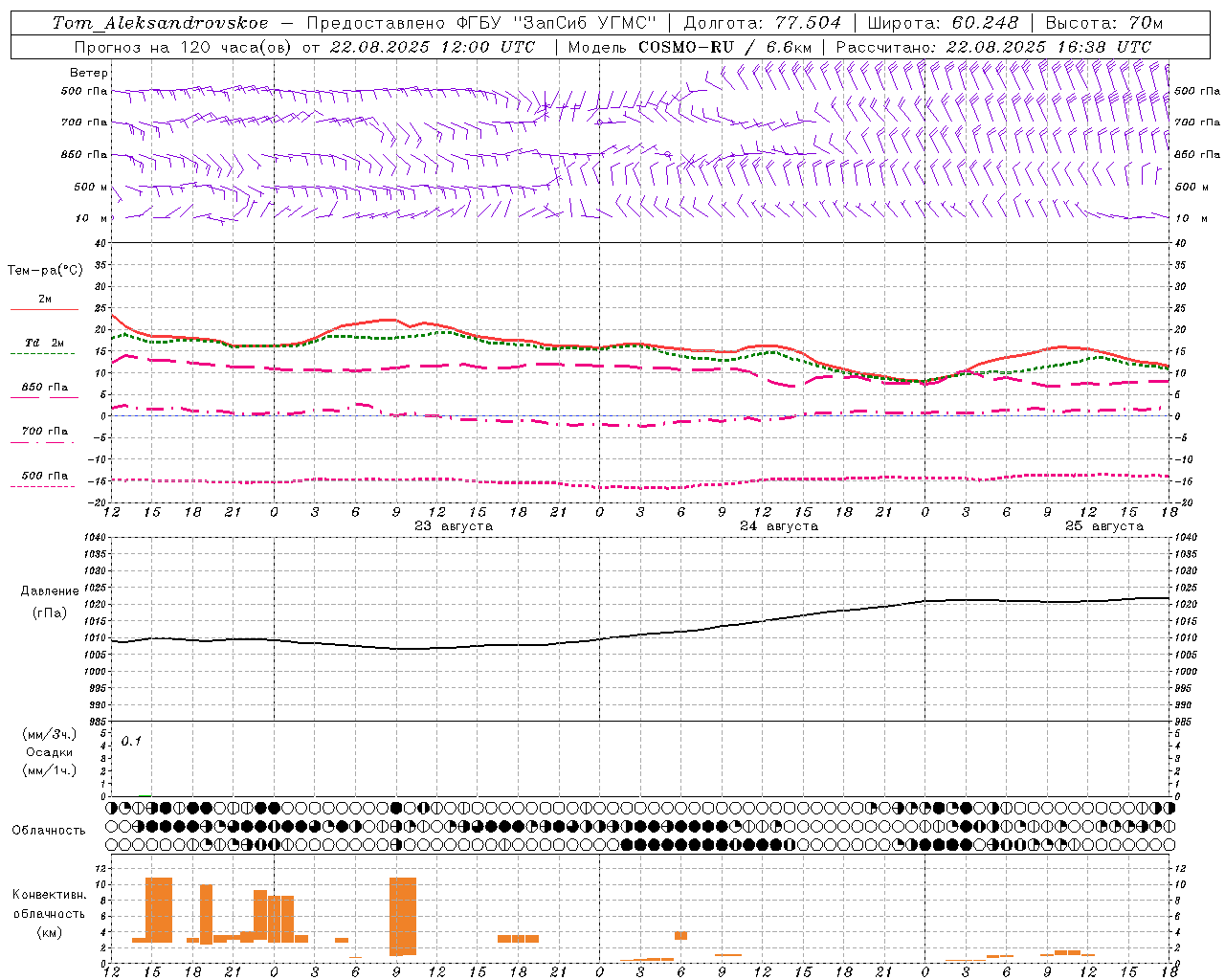Click the station title Tom_Aleksandrovskoe

(161, 23)
